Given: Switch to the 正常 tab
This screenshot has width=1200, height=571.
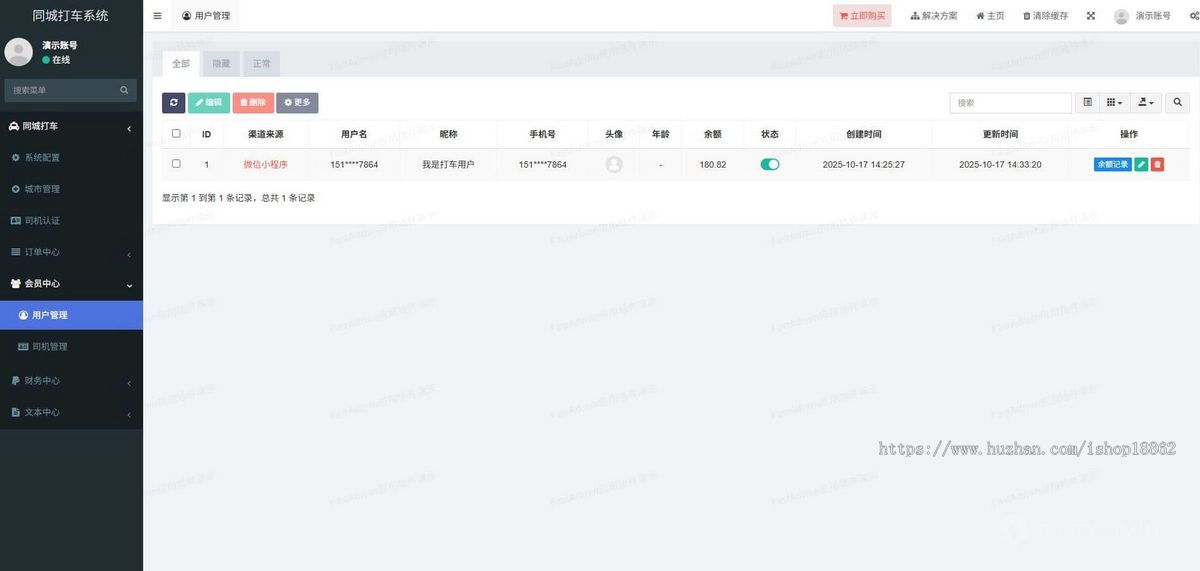Looking at the screenshot, I should [x=261, y=63].
